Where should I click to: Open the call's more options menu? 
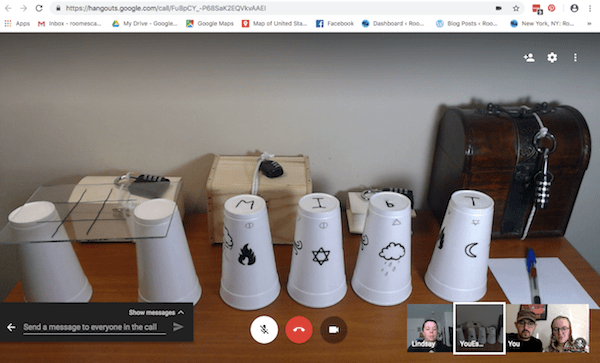tap(575, 58)
